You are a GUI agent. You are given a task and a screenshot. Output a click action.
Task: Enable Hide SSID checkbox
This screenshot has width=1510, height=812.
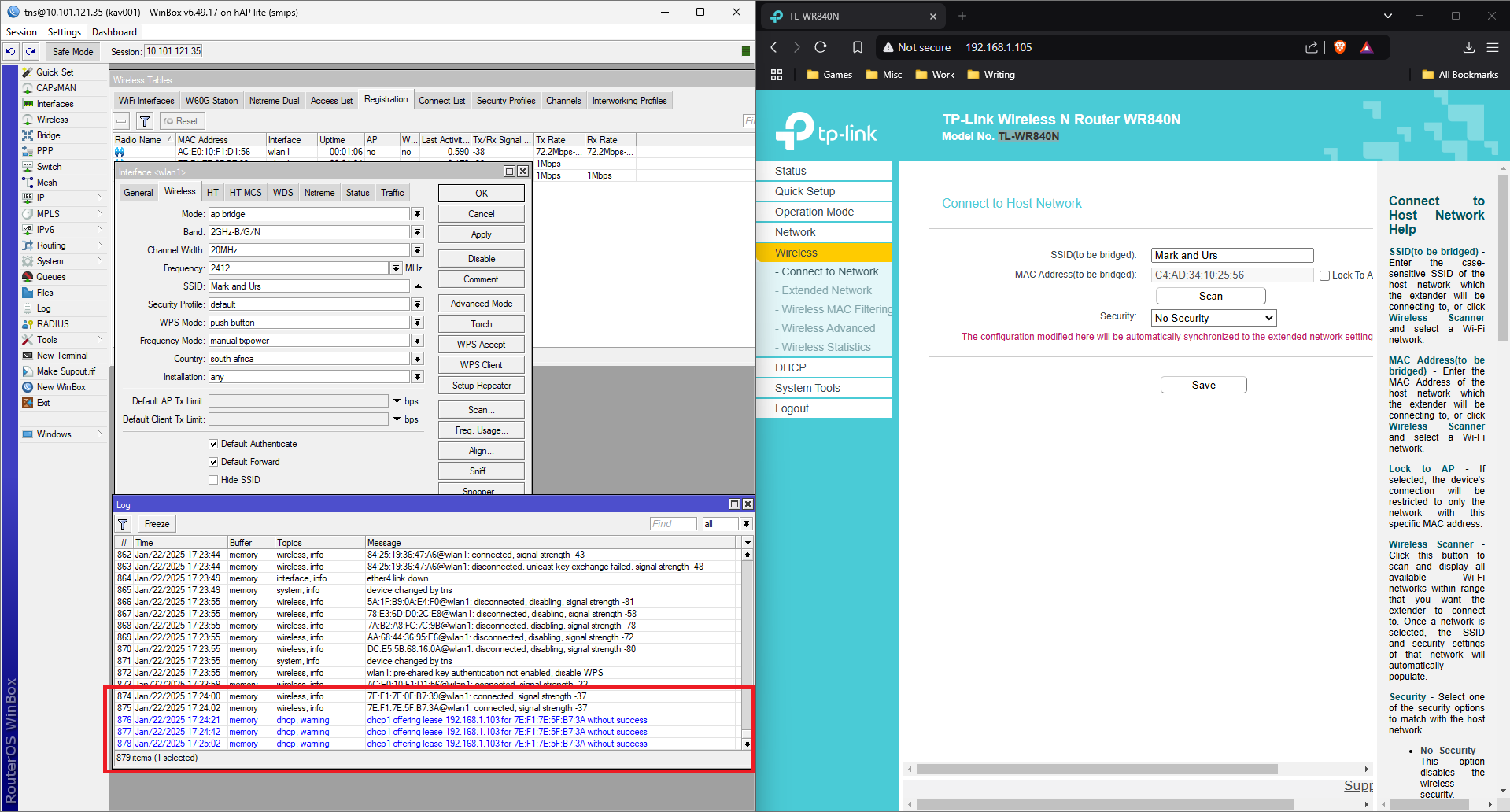point(213,480)
